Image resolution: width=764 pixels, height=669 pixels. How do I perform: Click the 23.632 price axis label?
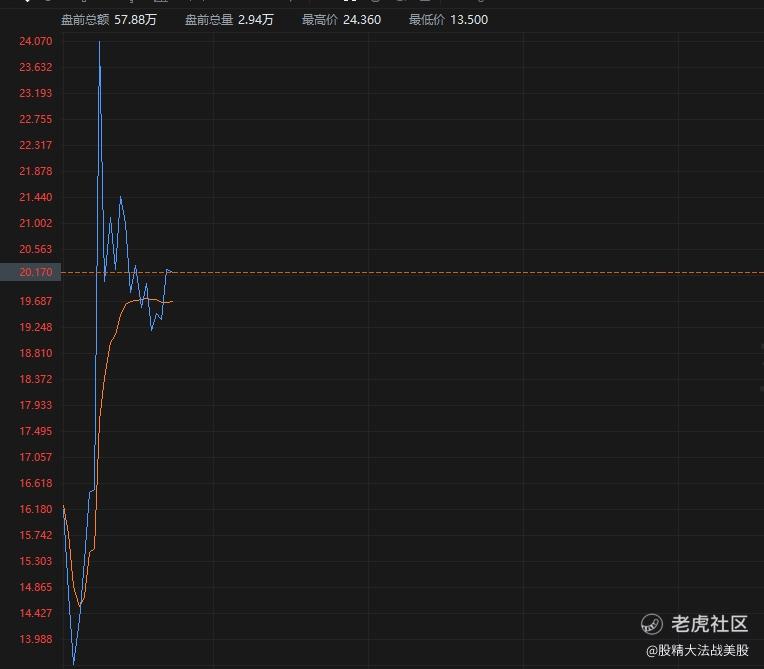point(36,67)
